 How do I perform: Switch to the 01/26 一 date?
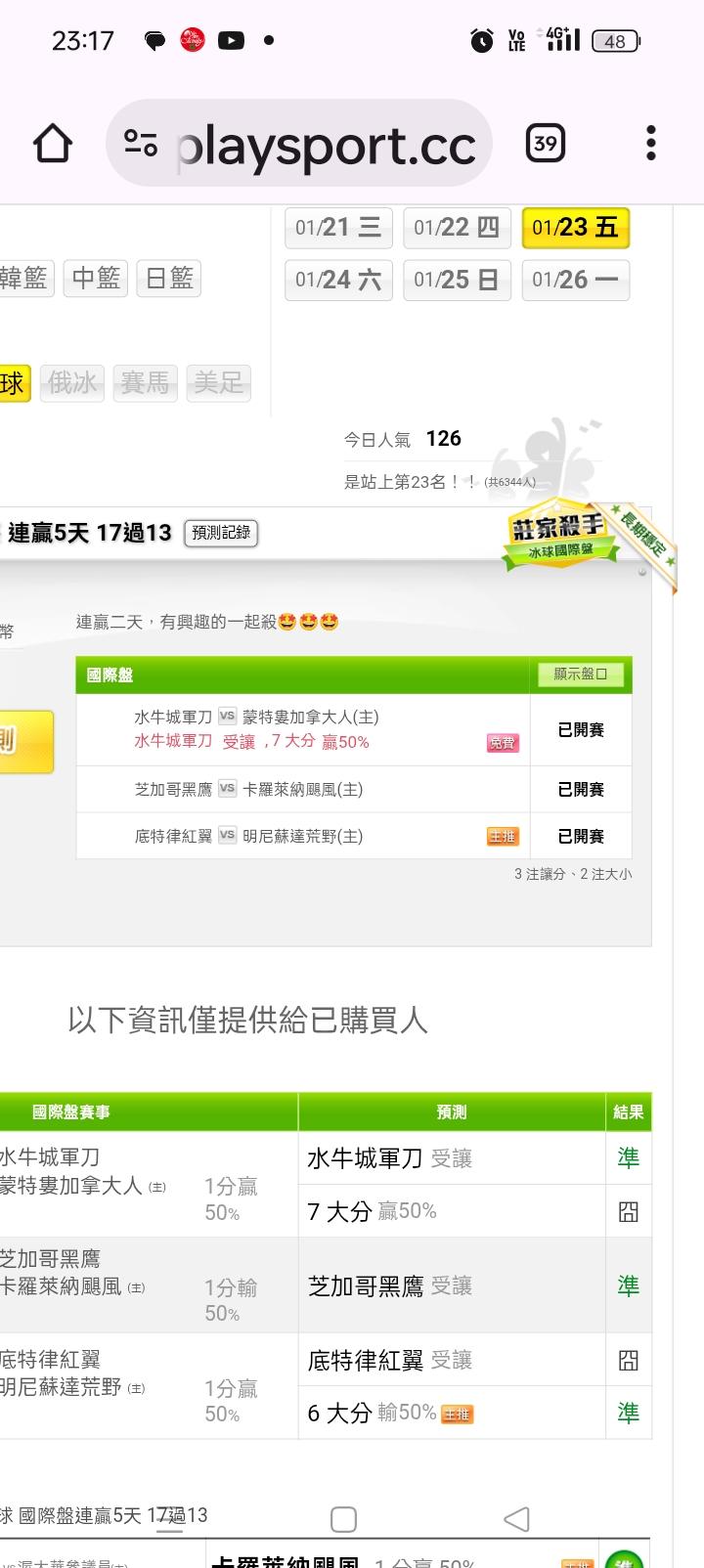click(575, 281)
